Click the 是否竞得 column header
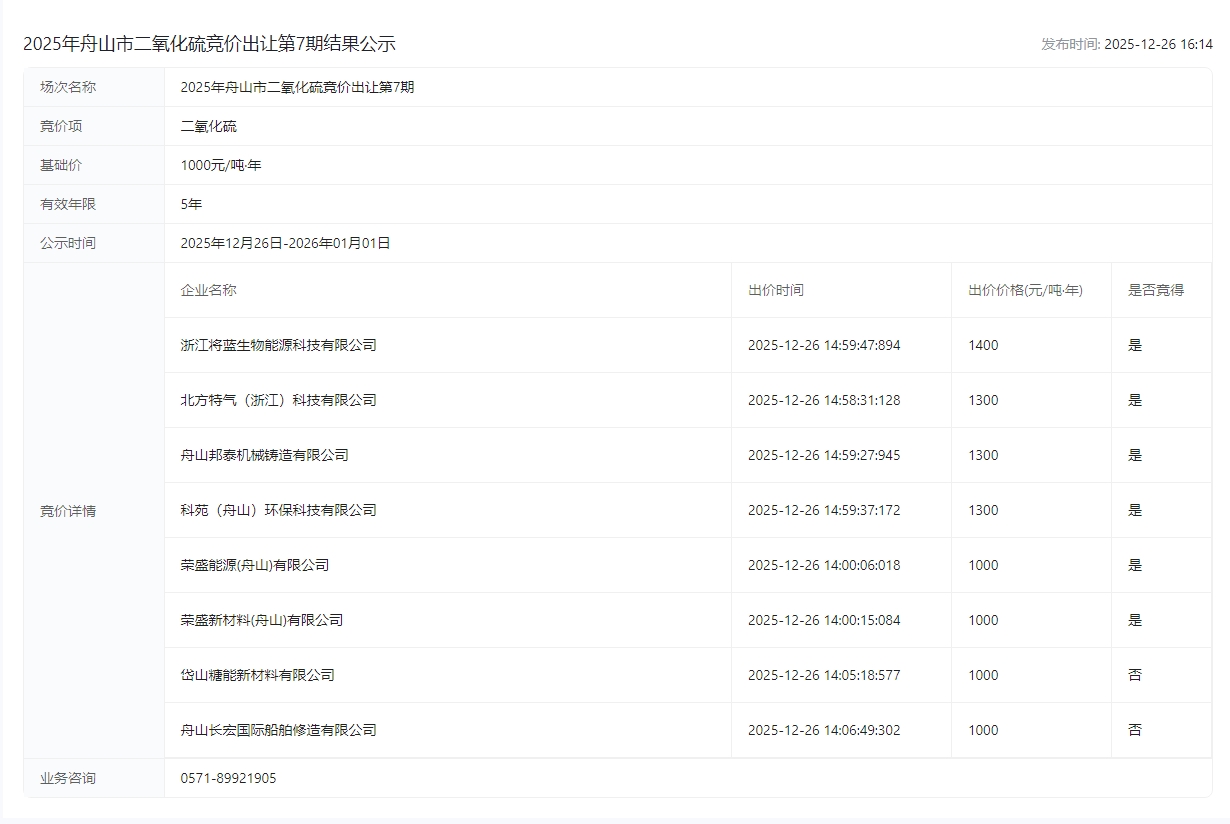Viewport: 1230px width, 824px height. 1156,290
